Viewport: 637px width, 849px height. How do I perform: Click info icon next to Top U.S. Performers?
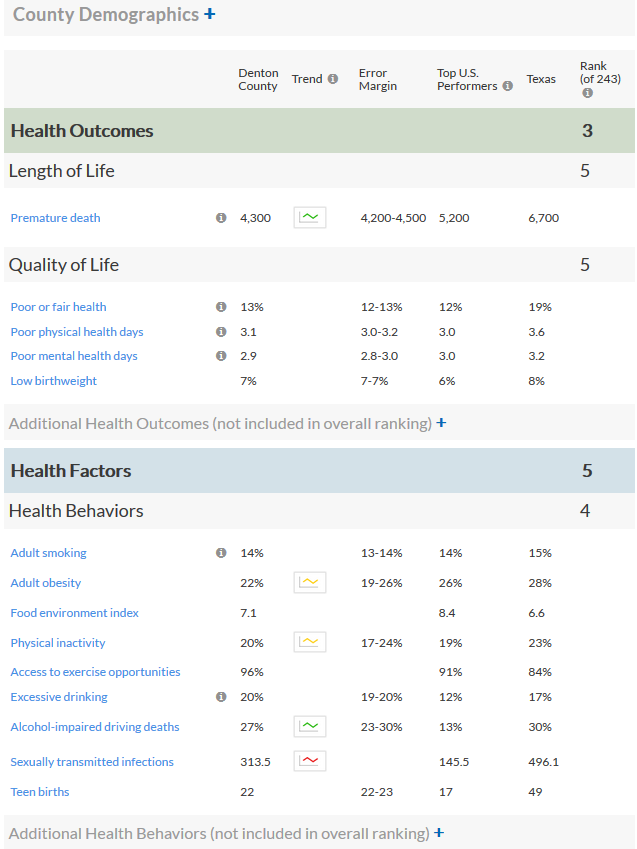508,86
